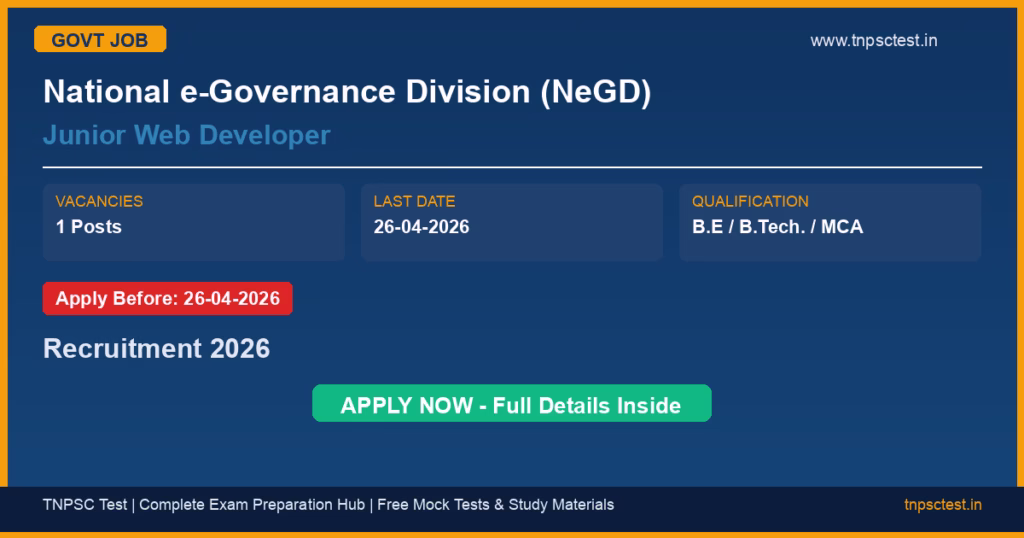Click the Recruitment 2026 text

(156, 348)
